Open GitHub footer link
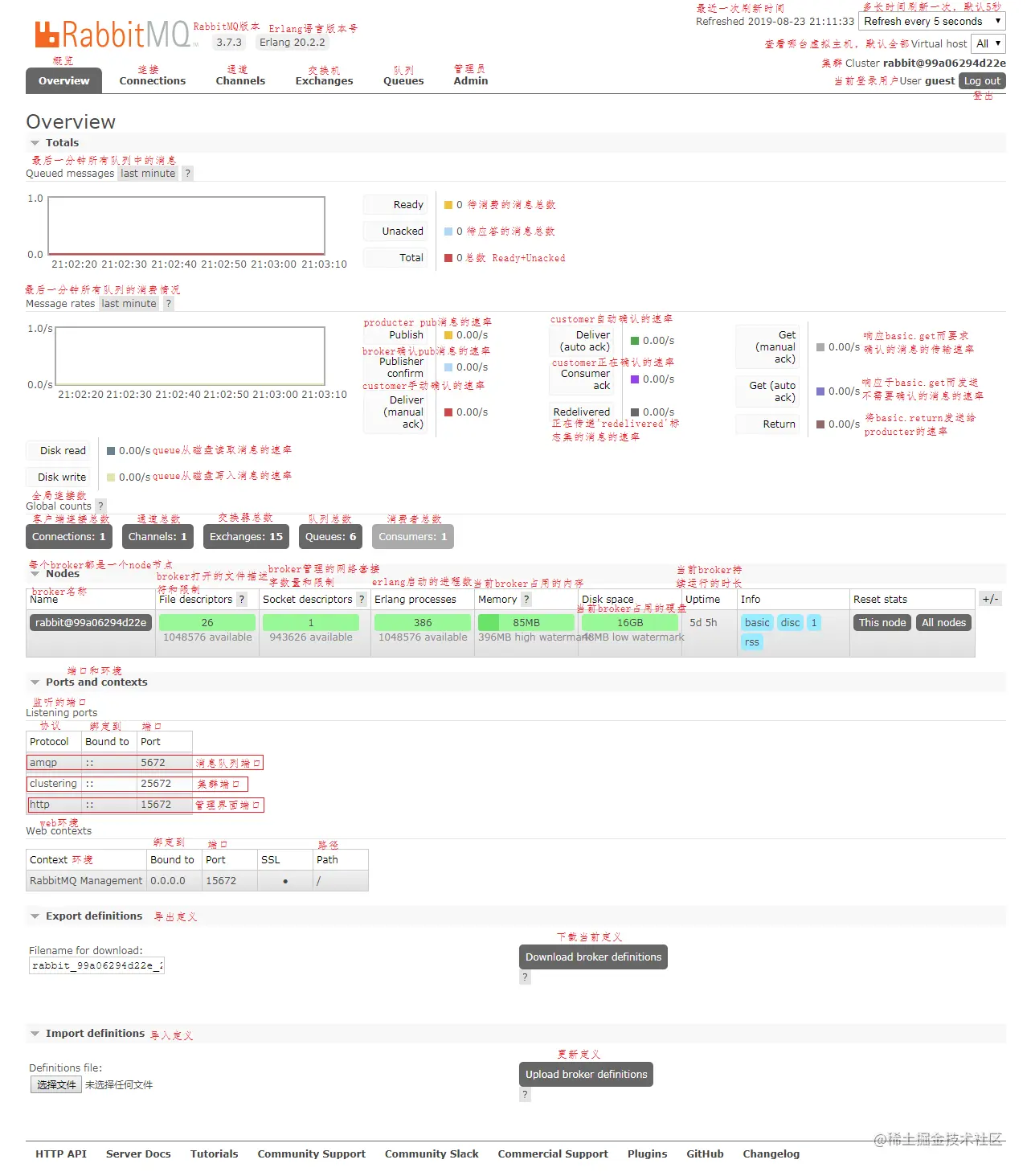 click(x=706, y=1154)
